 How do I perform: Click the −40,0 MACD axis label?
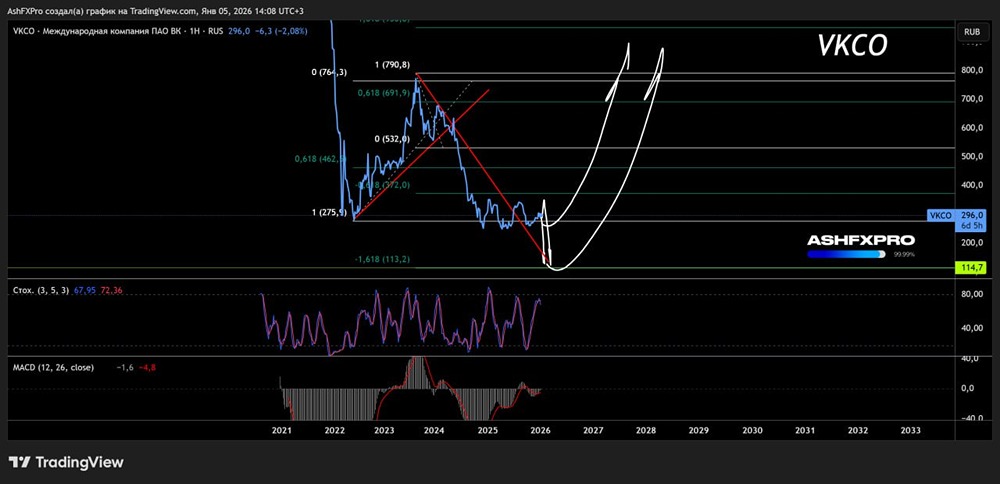pos(970,418)
